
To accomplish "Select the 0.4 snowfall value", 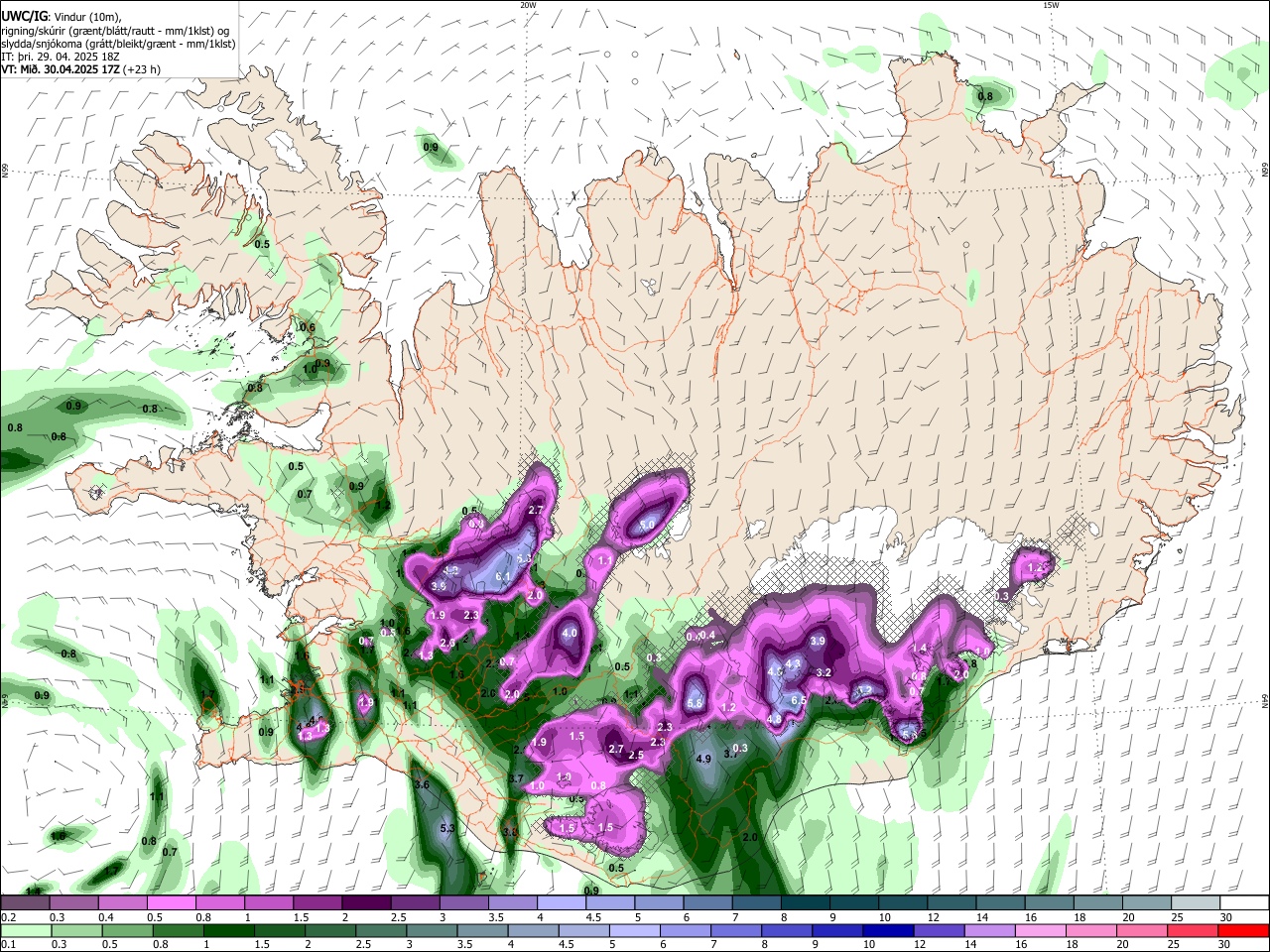I will pyautogui.click(x=707, y=635).
